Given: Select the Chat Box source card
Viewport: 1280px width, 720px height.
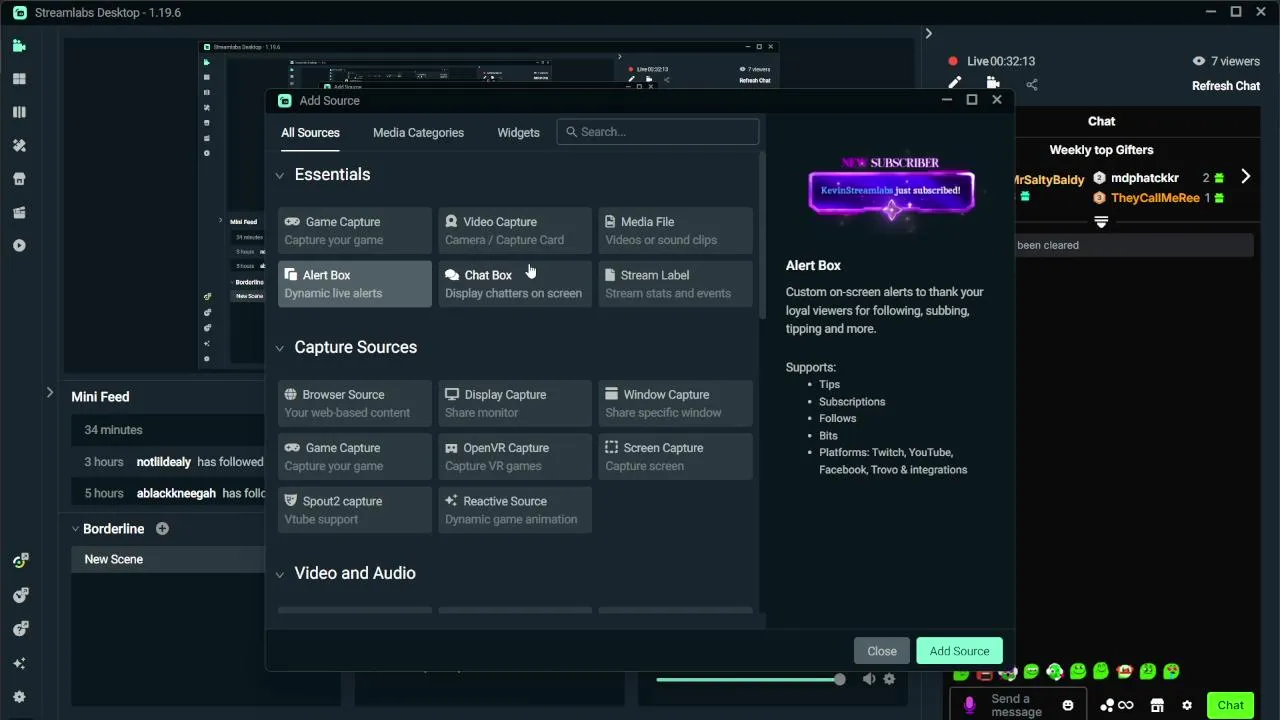Looking at the screenshot, I should 515,284.
